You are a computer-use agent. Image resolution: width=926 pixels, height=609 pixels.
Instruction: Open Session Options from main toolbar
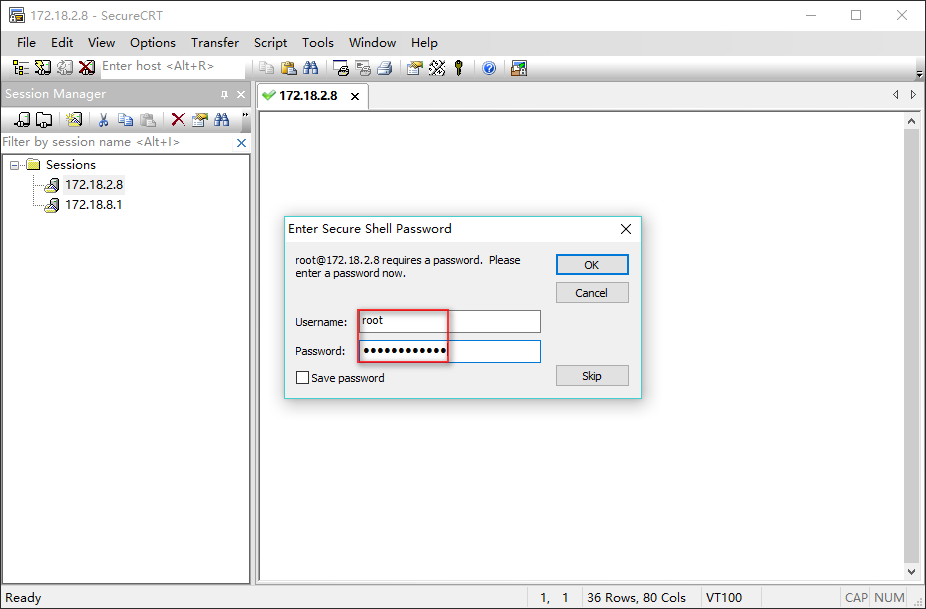click(415, 68)
